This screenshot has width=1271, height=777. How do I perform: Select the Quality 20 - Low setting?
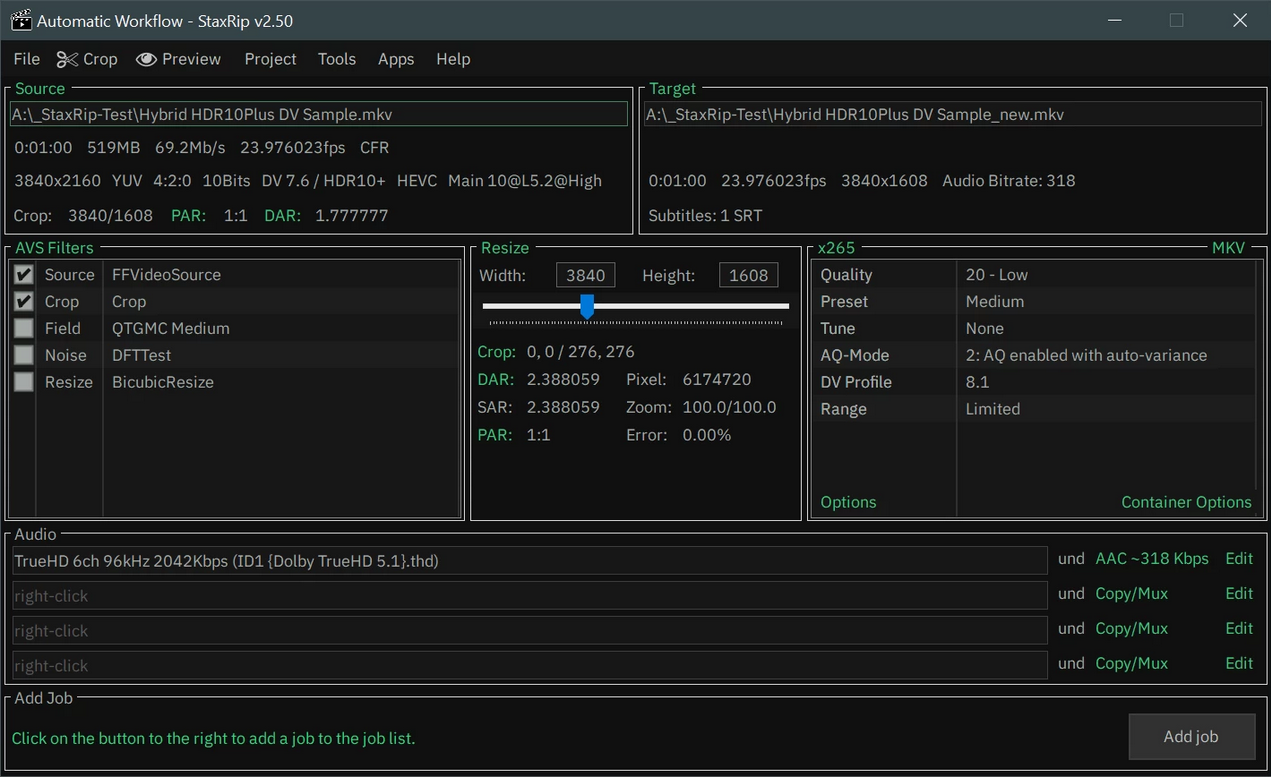pos(996,275)
